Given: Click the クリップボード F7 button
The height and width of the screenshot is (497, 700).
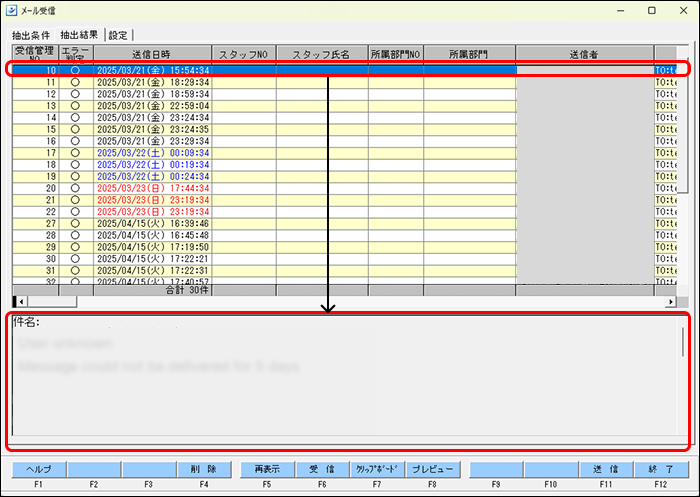Looking at the screenshot, I should click(x=377, y=469).
